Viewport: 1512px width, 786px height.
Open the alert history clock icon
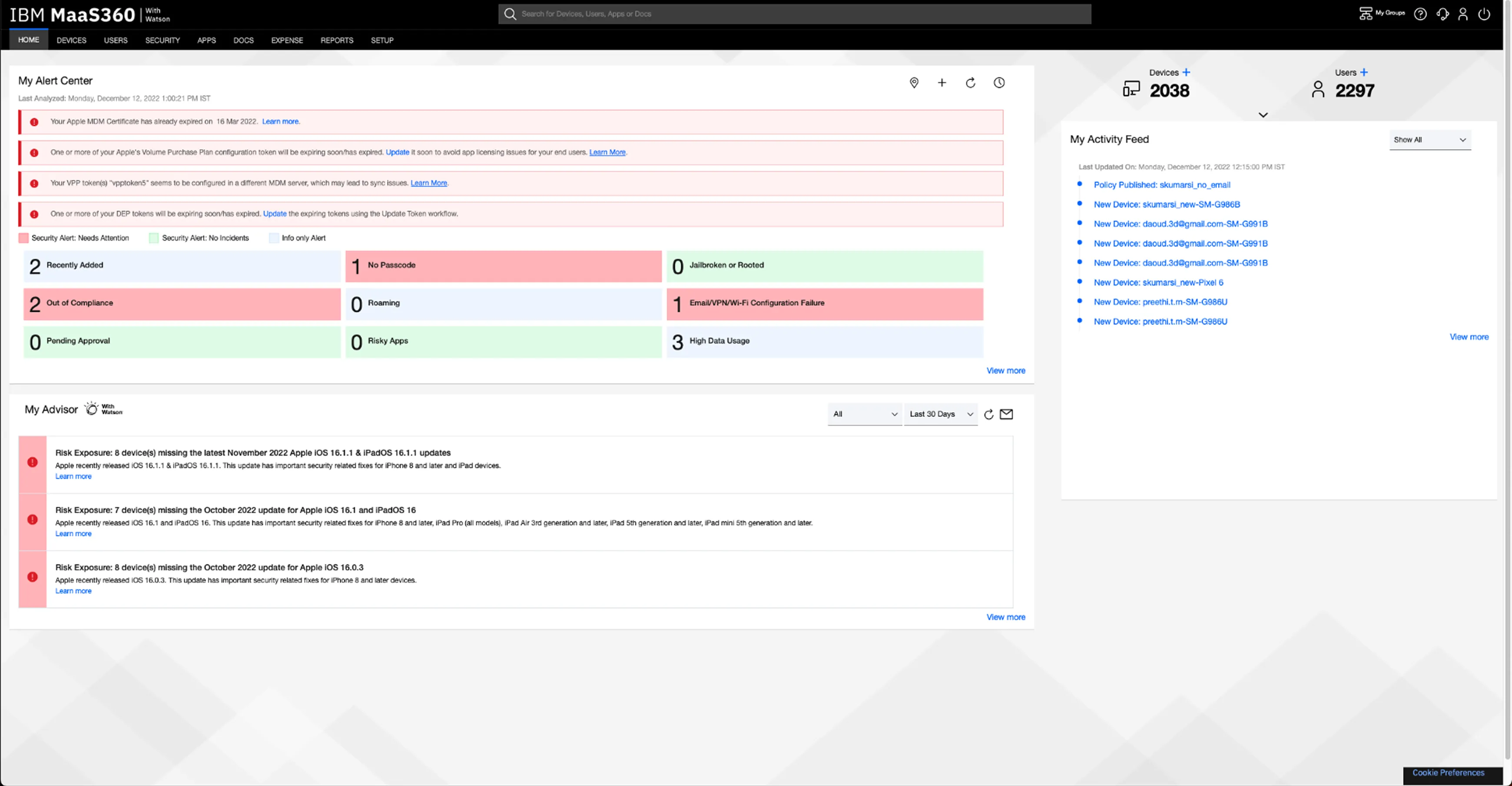coord(999,83)
